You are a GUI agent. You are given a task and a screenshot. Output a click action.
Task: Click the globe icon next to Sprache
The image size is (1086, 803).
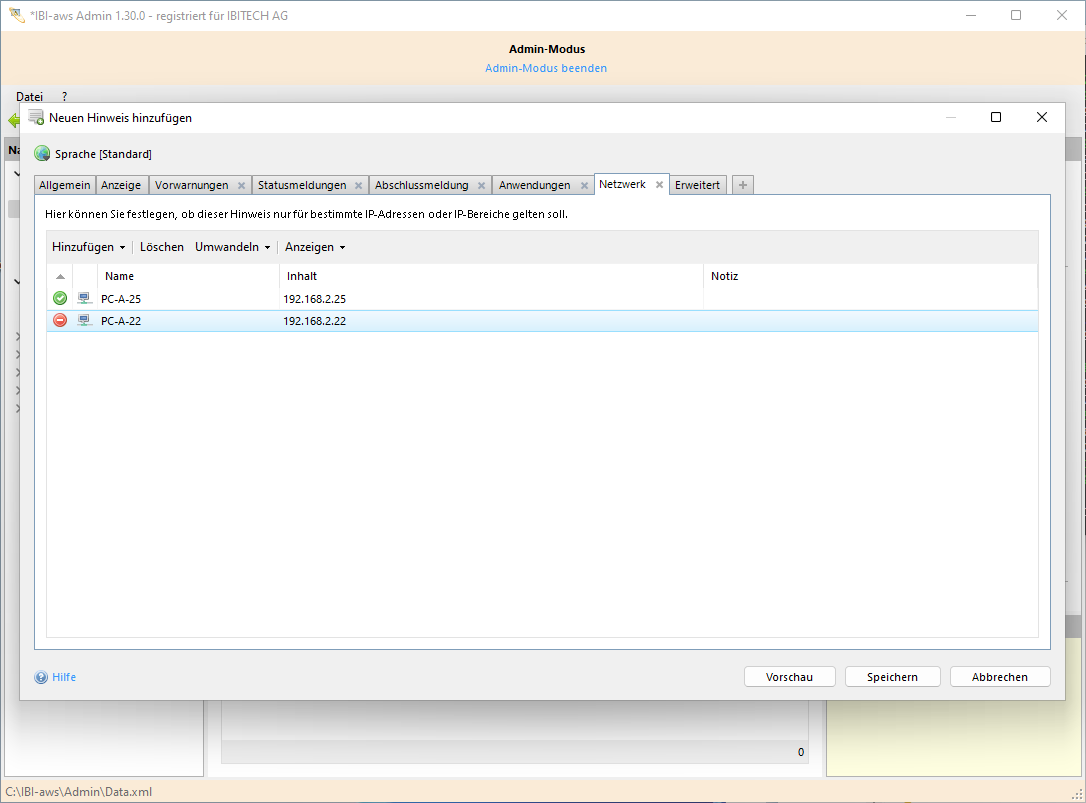[x=41, y=154]
